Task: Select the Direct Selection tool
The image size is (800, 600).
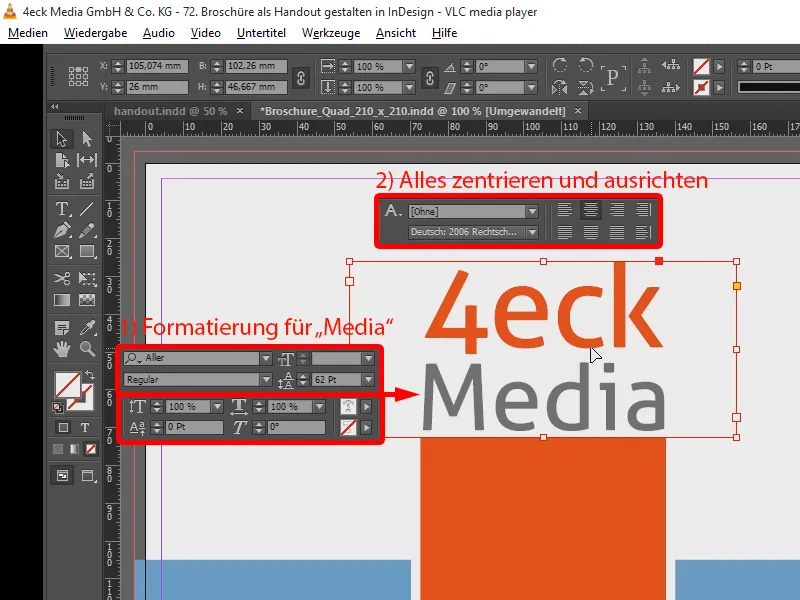Action: 85,140
